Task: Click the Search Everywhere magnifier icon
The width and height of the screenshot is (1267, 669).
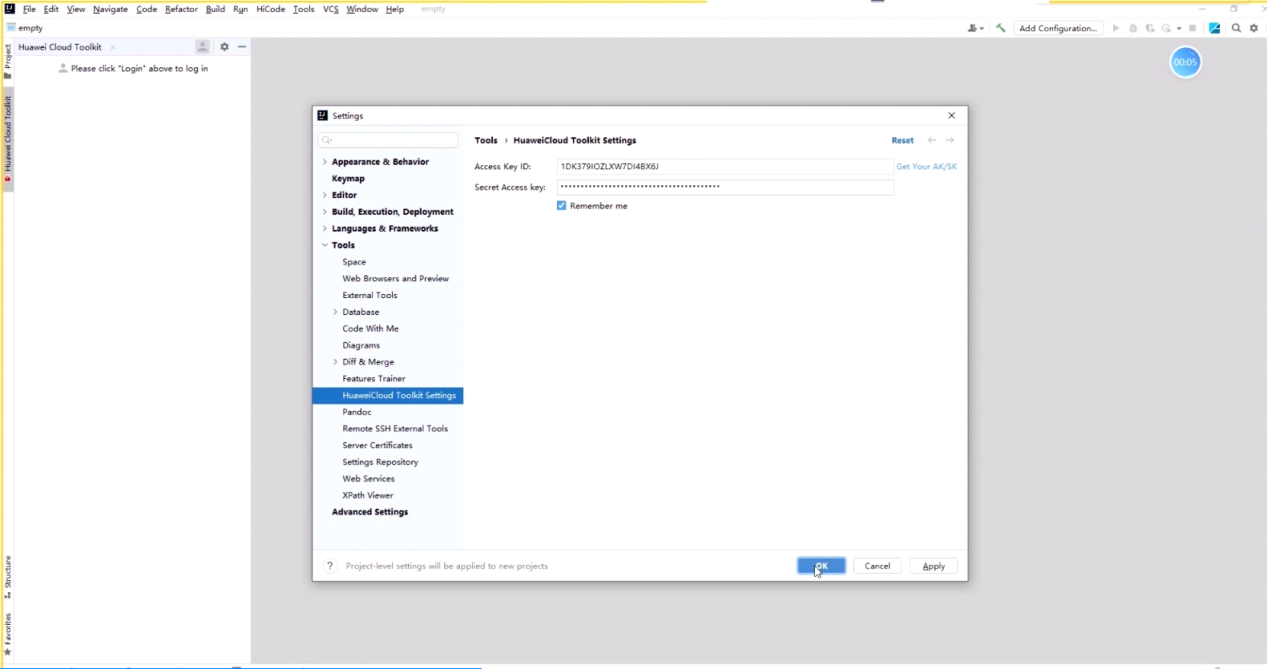Action: click(x=1236, y=28)
